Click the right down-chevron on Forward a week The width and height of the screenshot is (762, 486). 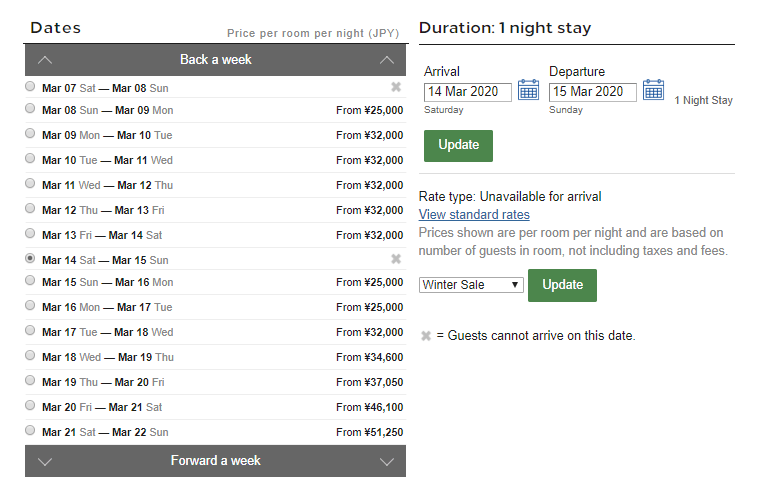click(387, 461)
